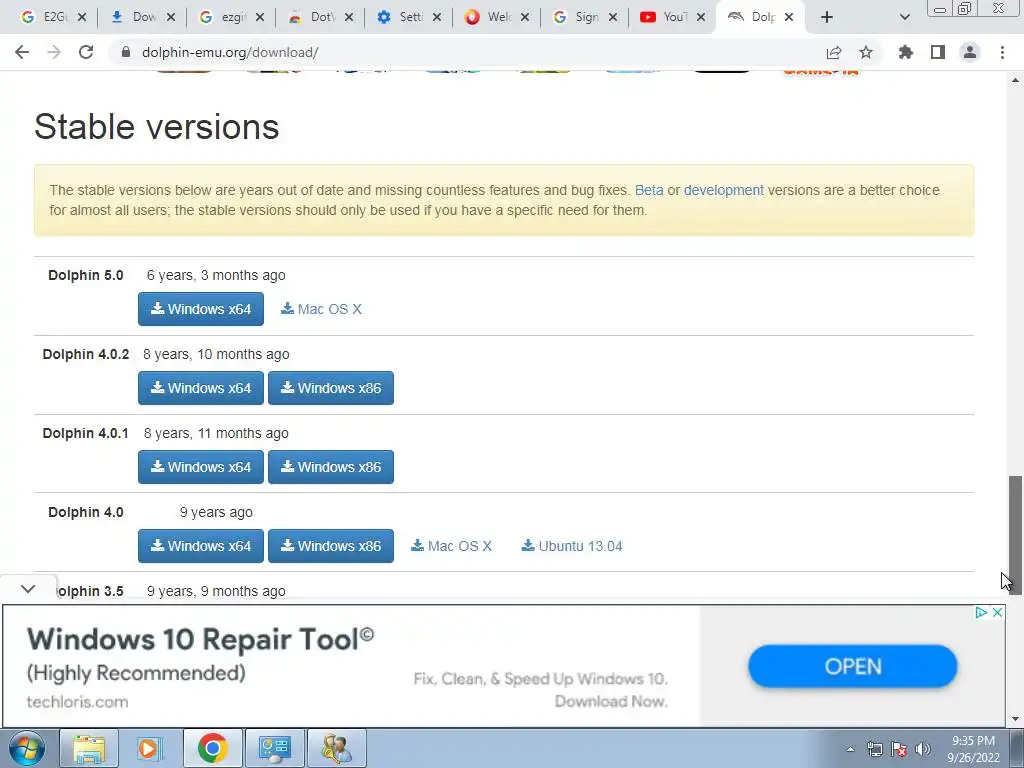The height and width of the screenshot is (768, 1024).
Task: Download Dolphin 4.0.2 Windows x64
Action: [200, 388]
